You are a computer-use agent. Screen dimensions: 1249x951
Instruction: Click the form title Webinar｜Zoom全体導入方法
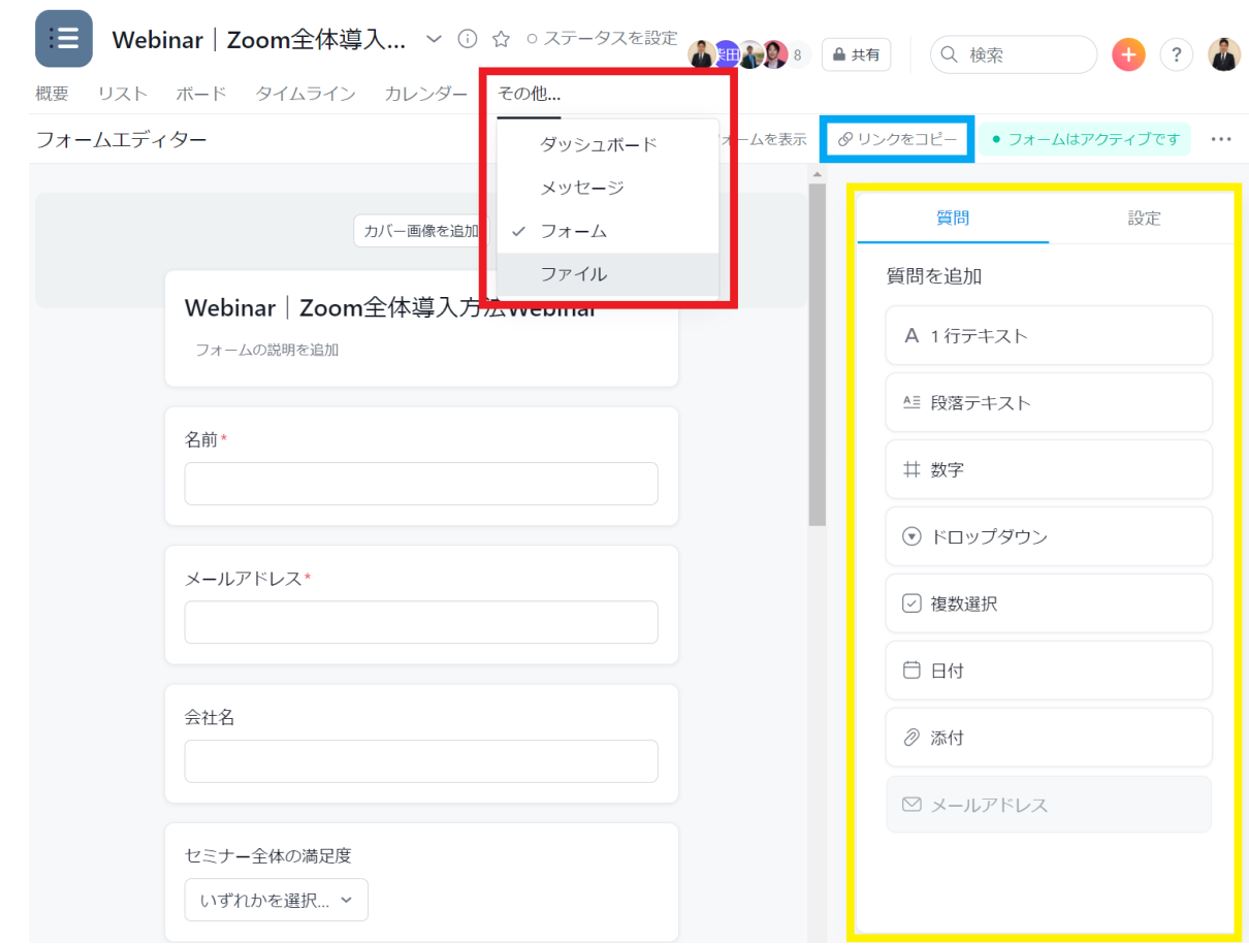(x=390, y=308)
